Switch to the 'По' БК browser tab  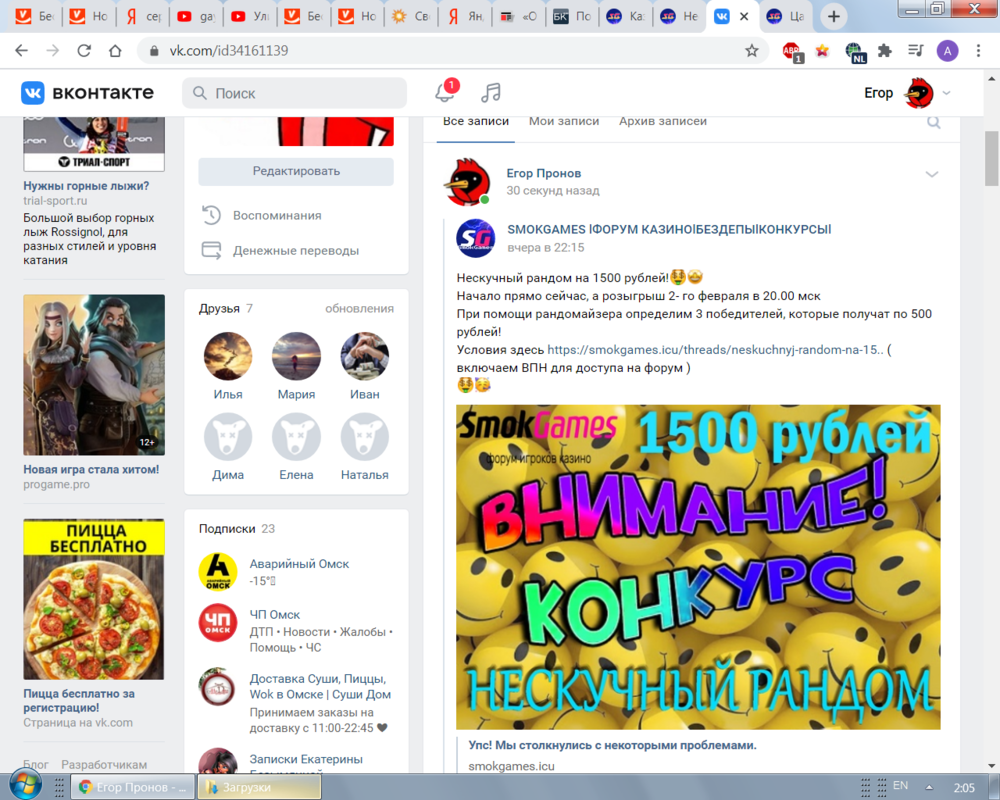pyautogui.click(x=571, y=17)
